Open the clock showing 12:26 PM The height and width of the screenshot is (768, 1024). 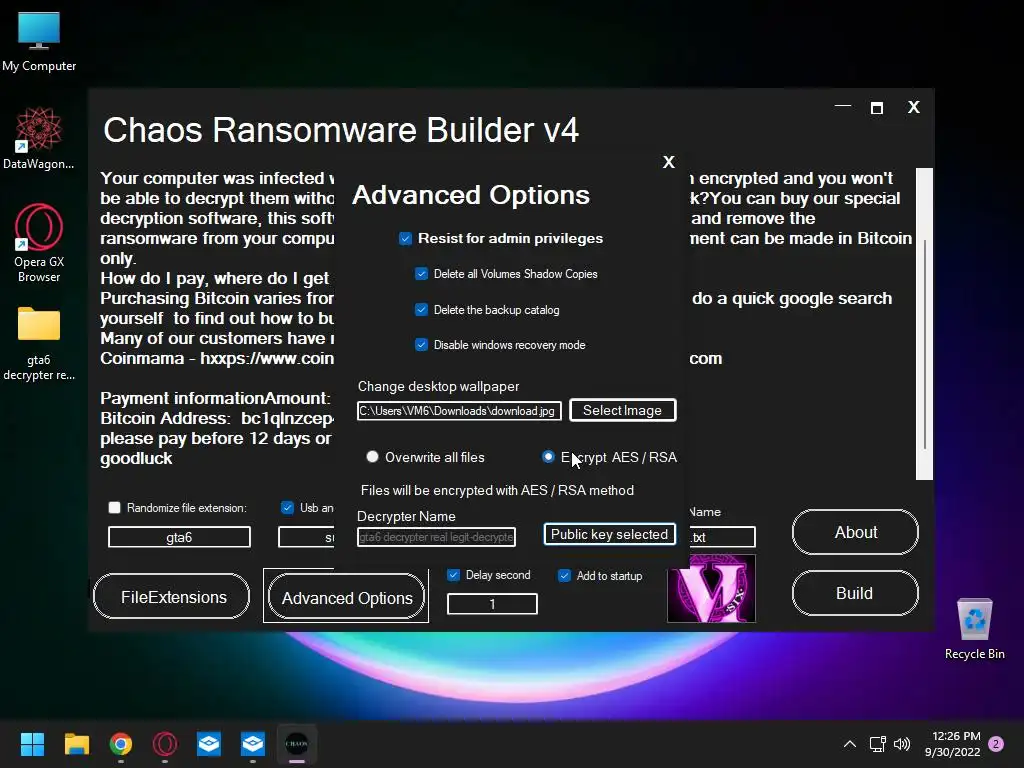tap(953, 744)
